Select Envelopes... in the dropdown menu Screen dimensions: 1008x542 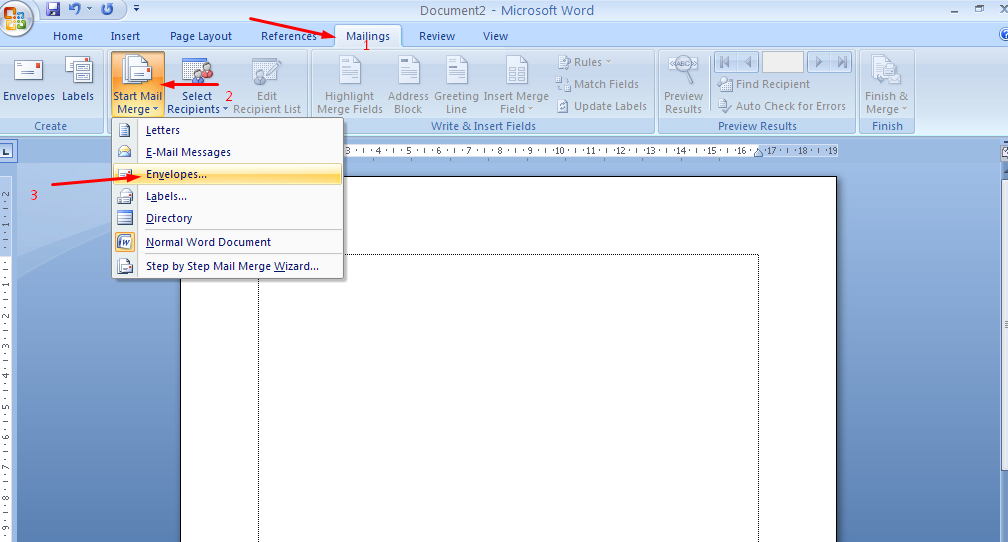(x=228, y=174)
